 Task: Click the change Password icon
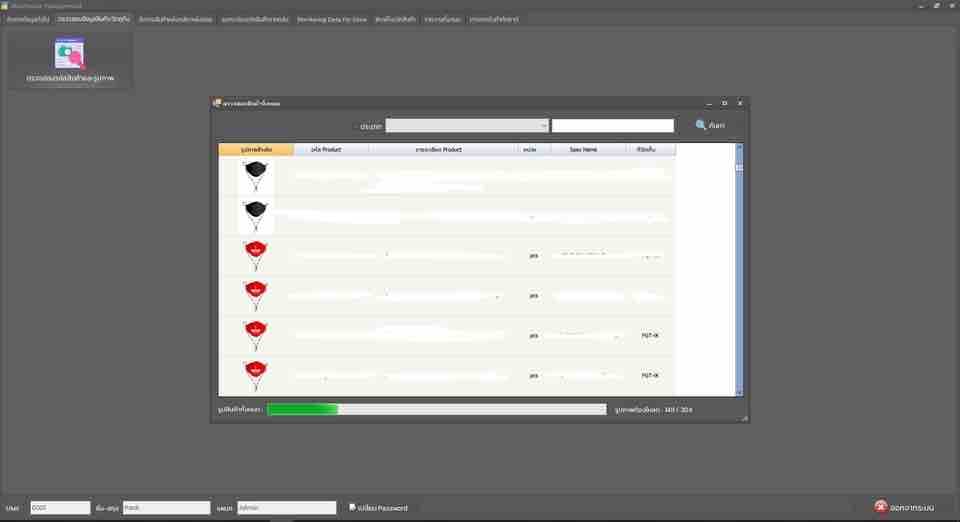[x=352, y=507]
